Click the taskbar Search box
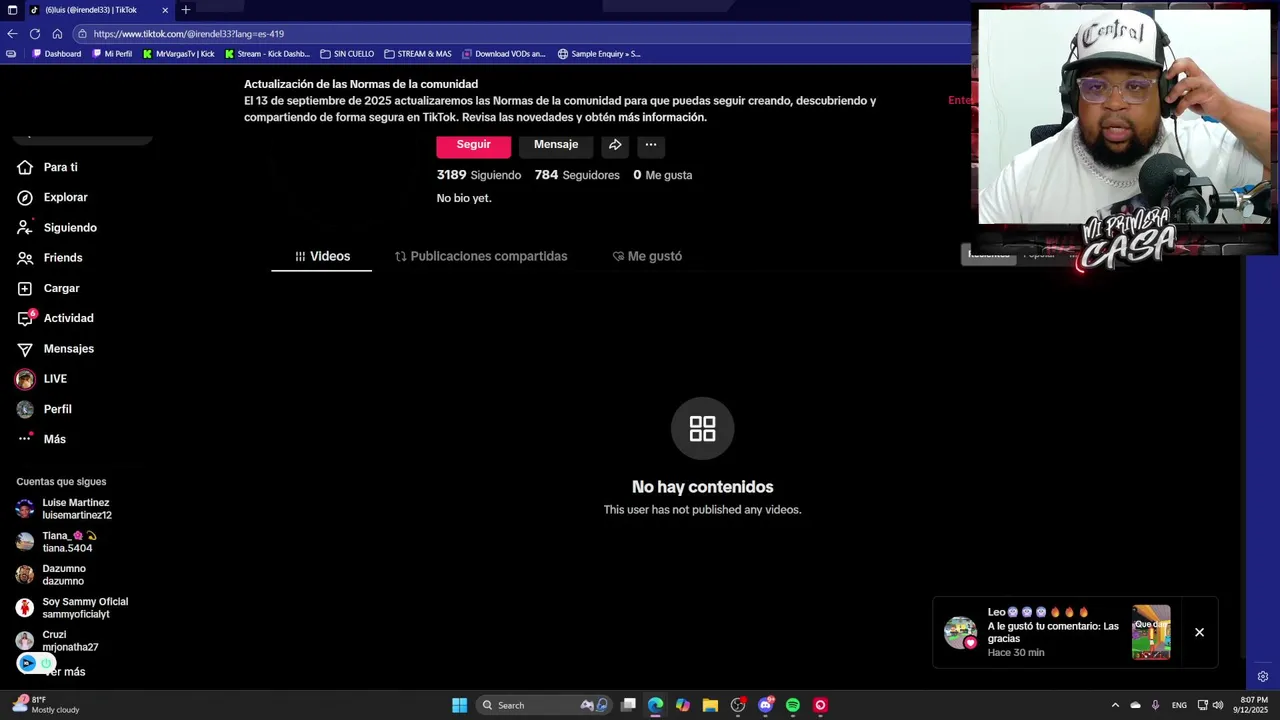 544,705
